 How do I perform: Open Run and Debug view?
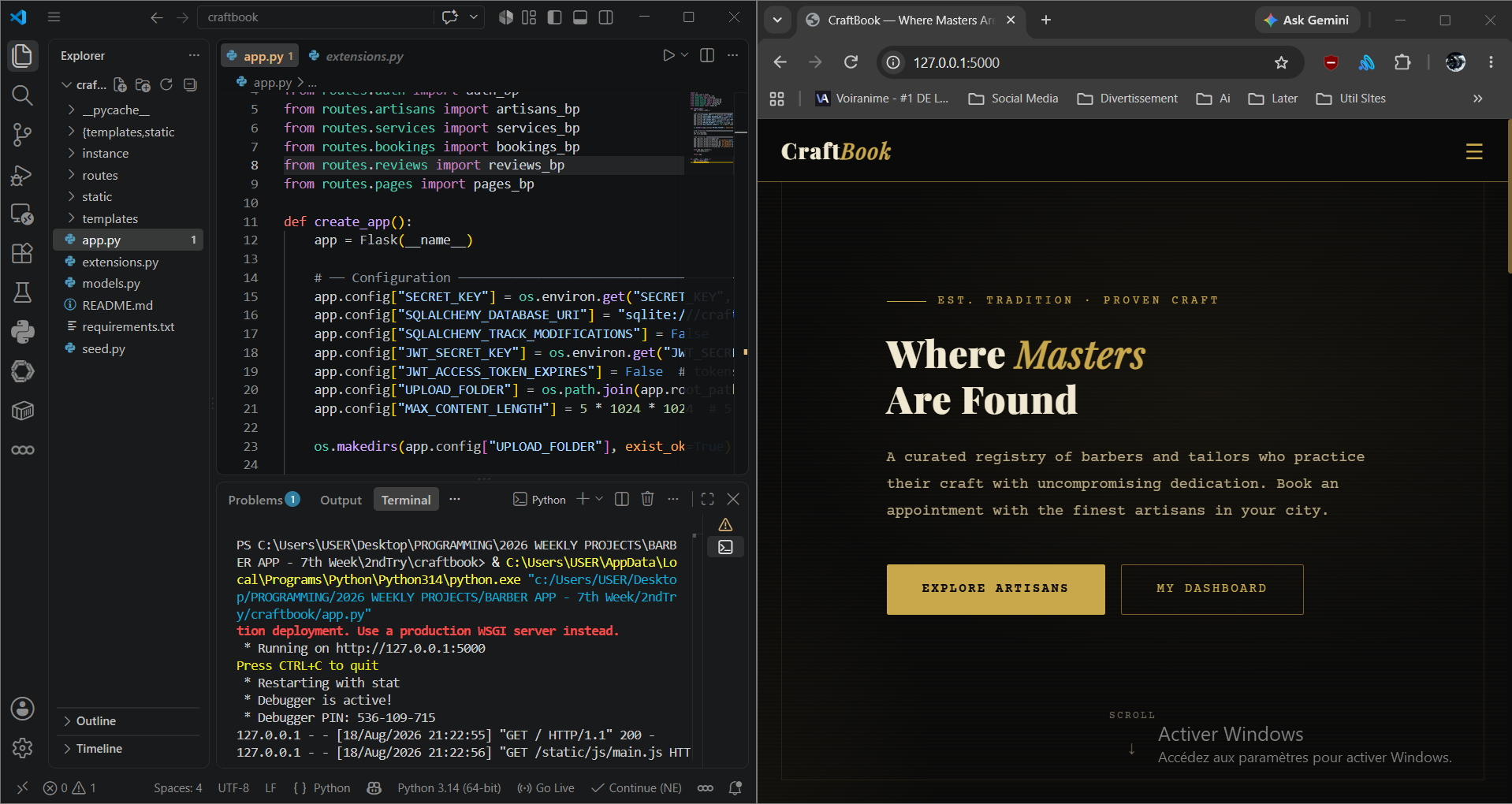click(22, 174)
